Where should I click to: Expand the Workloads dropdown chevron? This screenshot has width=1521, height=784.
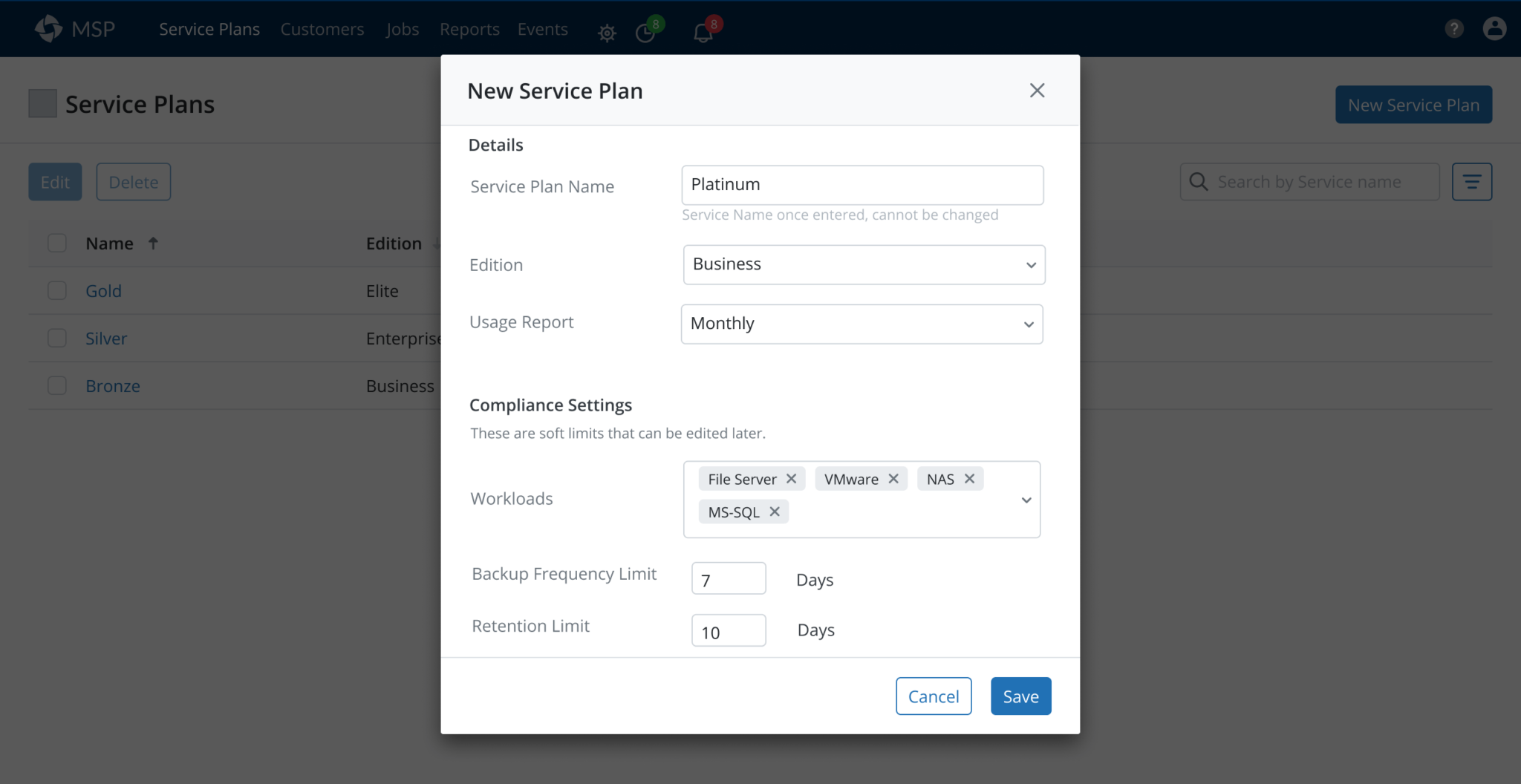[1026, 500]
